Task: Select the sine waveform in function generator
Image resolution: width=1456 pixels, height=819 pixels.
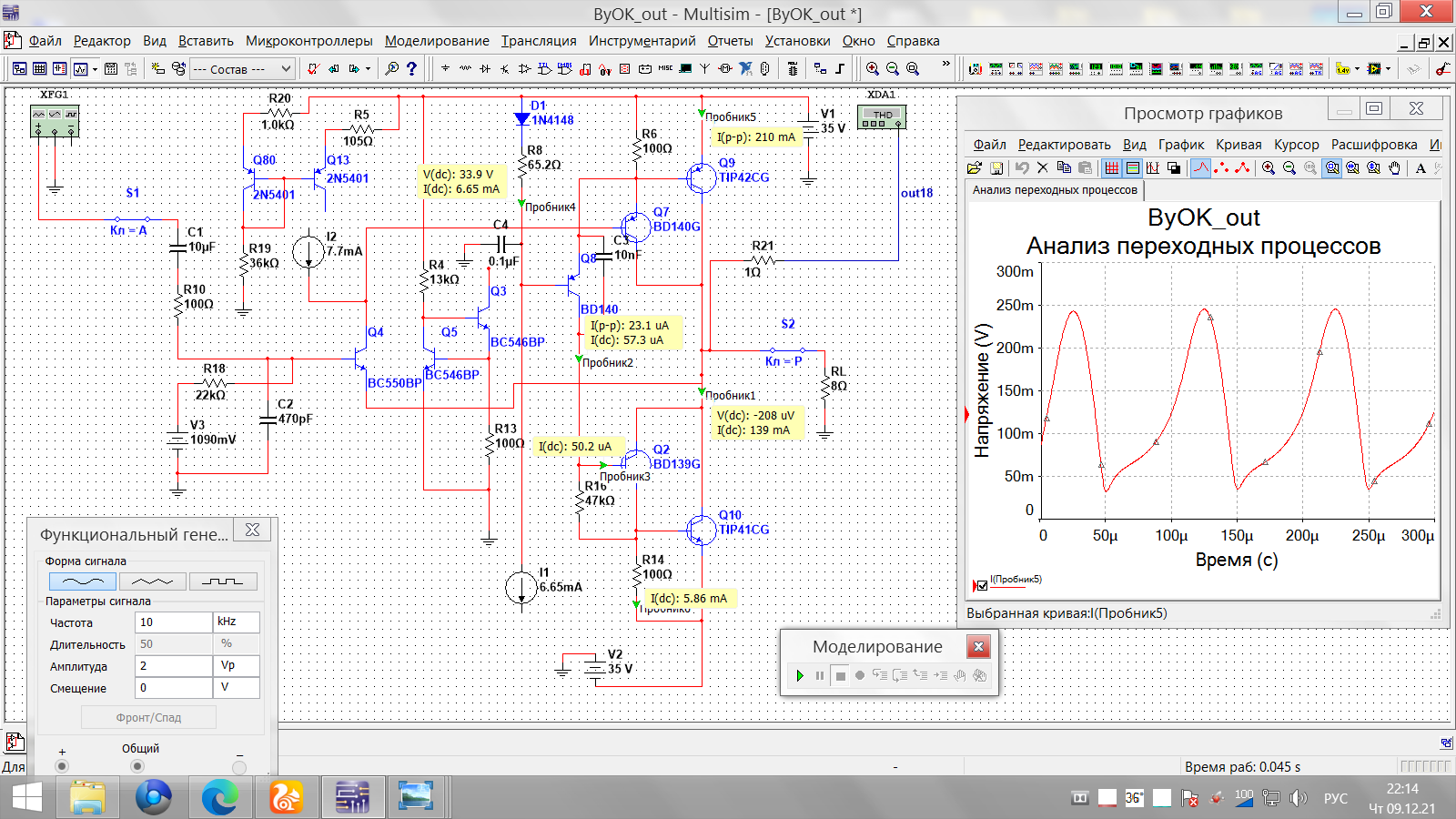Action: coord(83,581)
